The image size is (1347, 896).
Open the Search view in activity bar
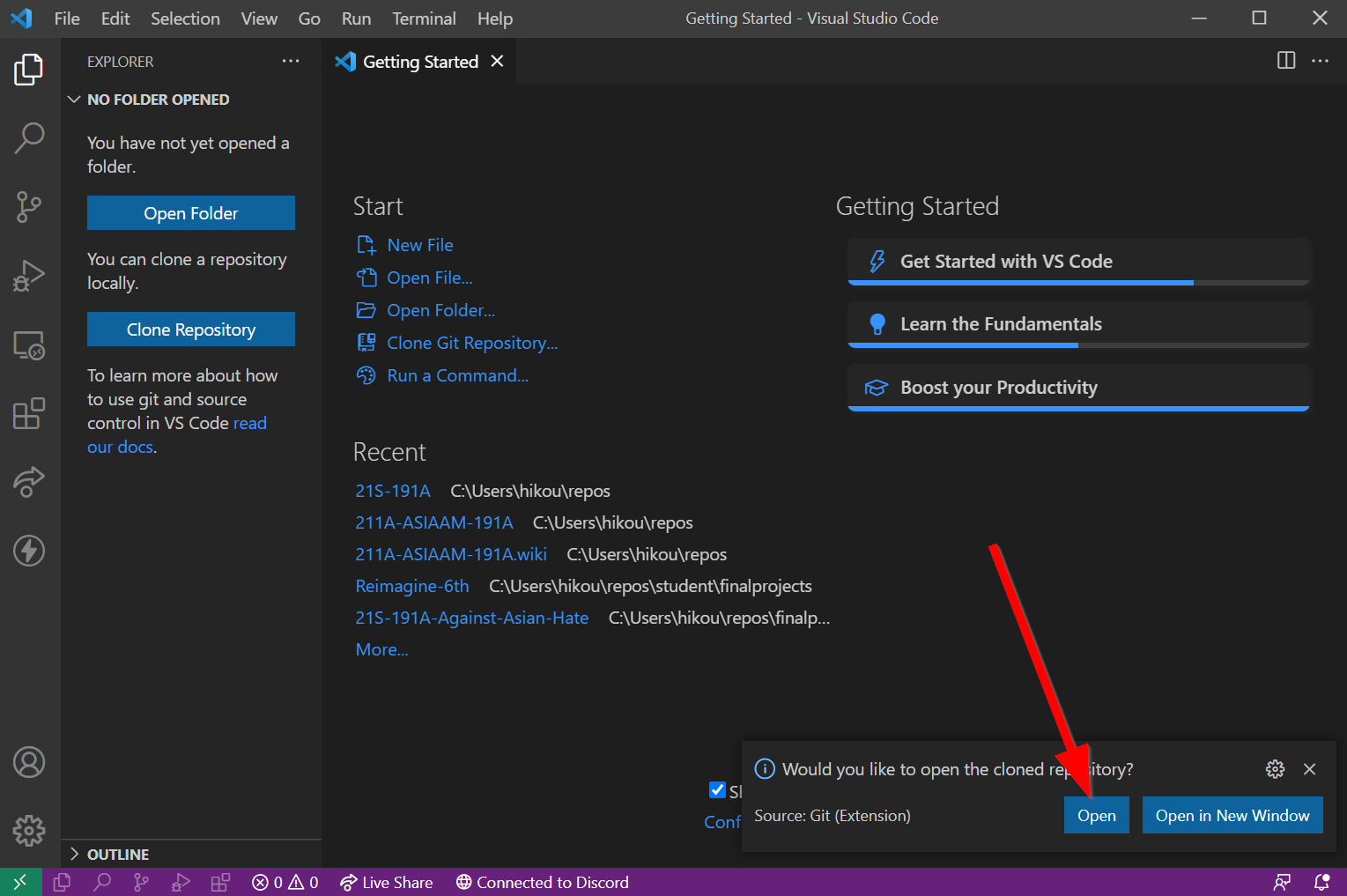(29, 137)
